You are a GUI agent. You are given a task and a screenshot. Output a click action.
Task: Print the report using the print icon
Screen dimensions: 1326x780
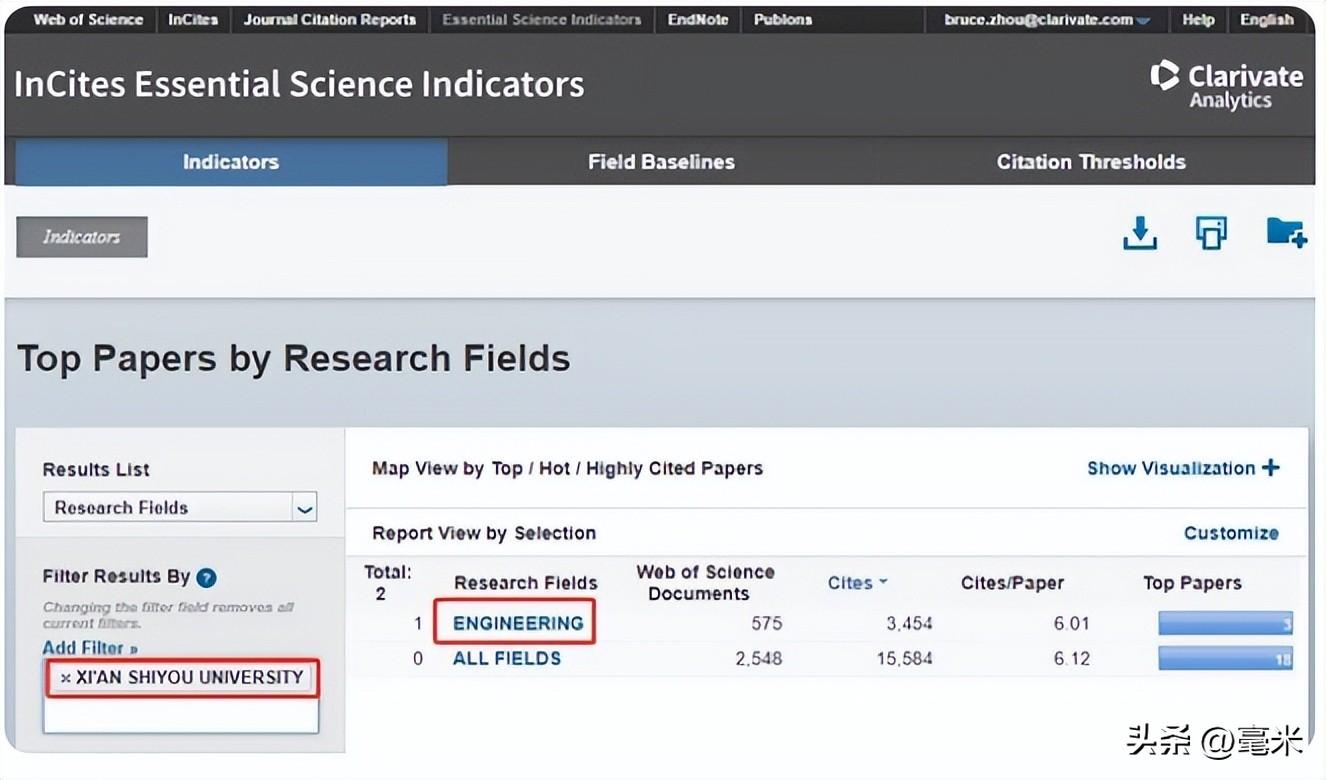pos(1211,233)
